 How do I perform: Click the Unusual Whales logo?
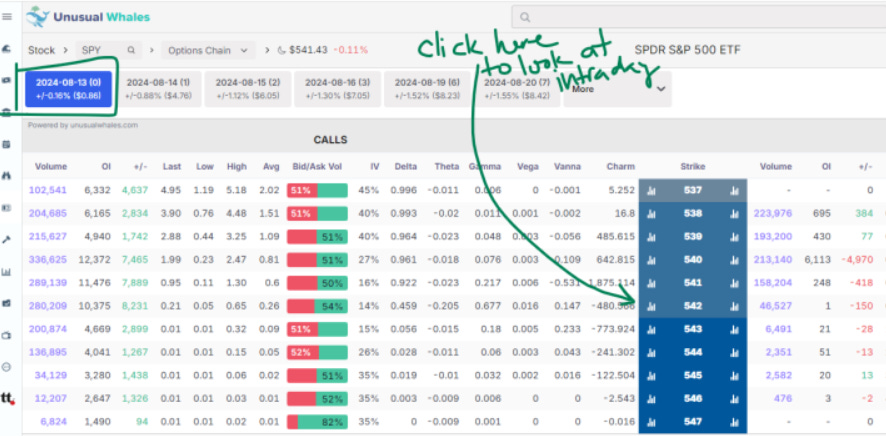tap(88, 16)
